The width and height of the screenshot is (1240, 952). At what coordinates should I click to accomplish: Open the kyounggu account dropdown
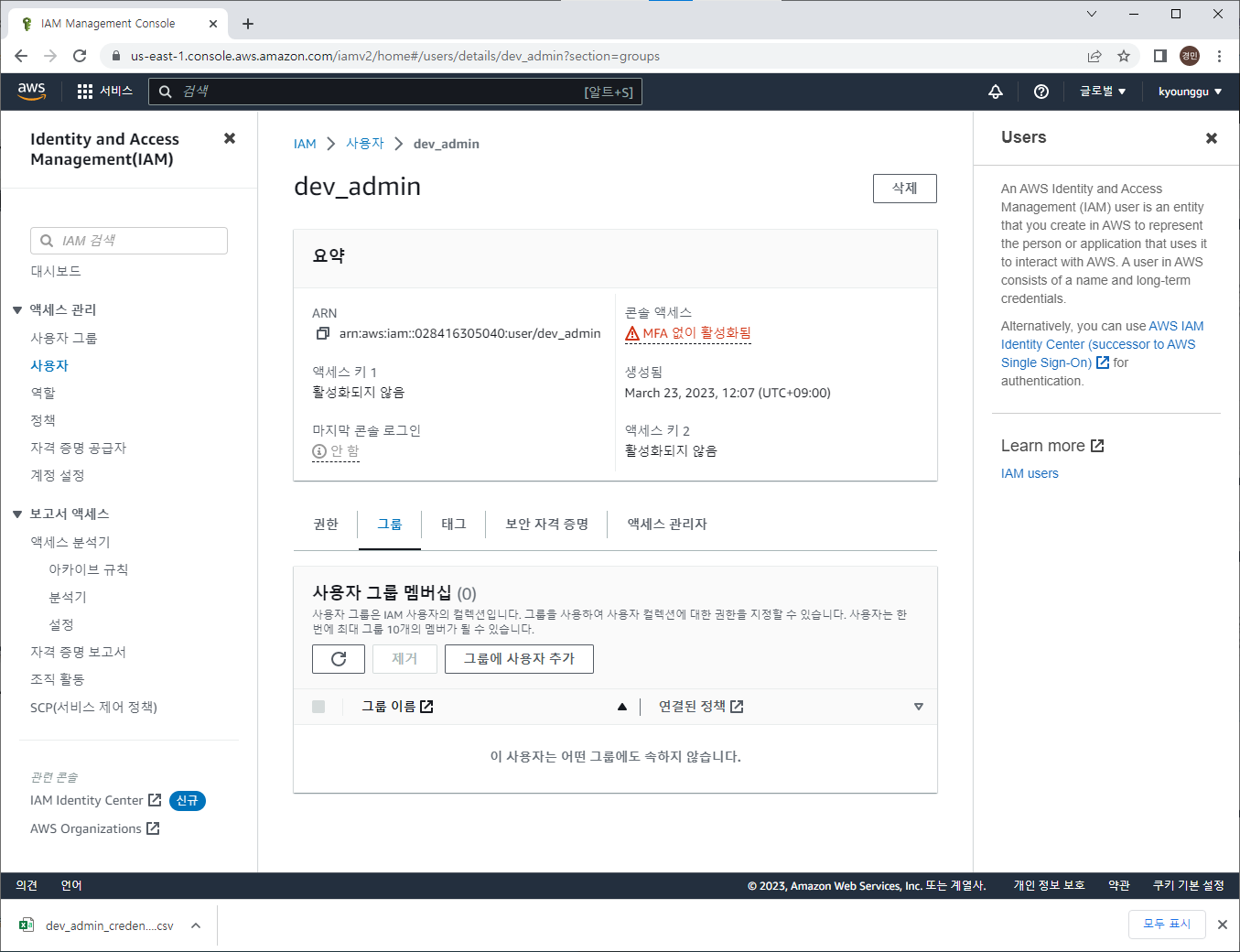1190,92
